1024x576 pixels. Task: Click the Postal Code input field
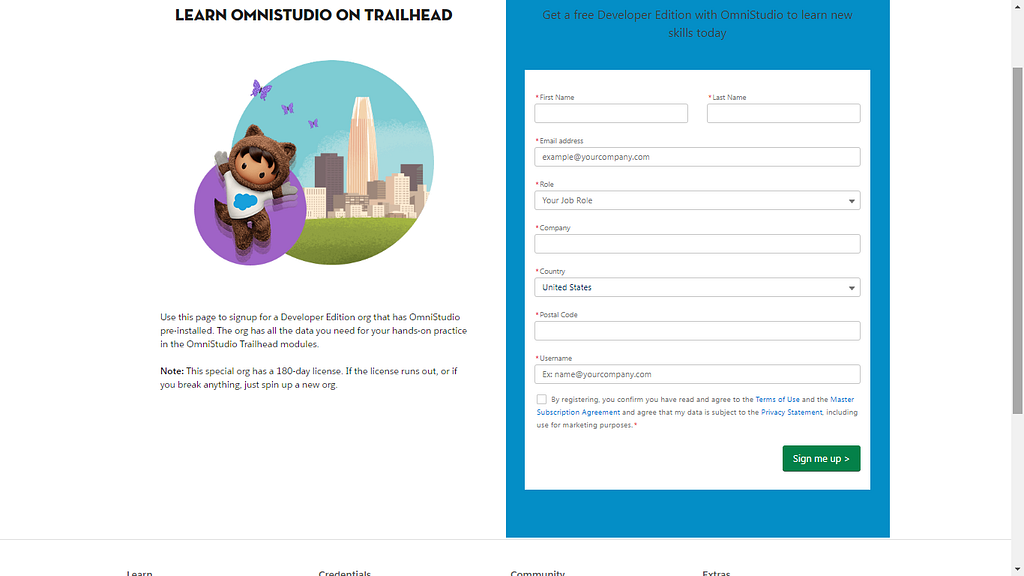point(697,330)
